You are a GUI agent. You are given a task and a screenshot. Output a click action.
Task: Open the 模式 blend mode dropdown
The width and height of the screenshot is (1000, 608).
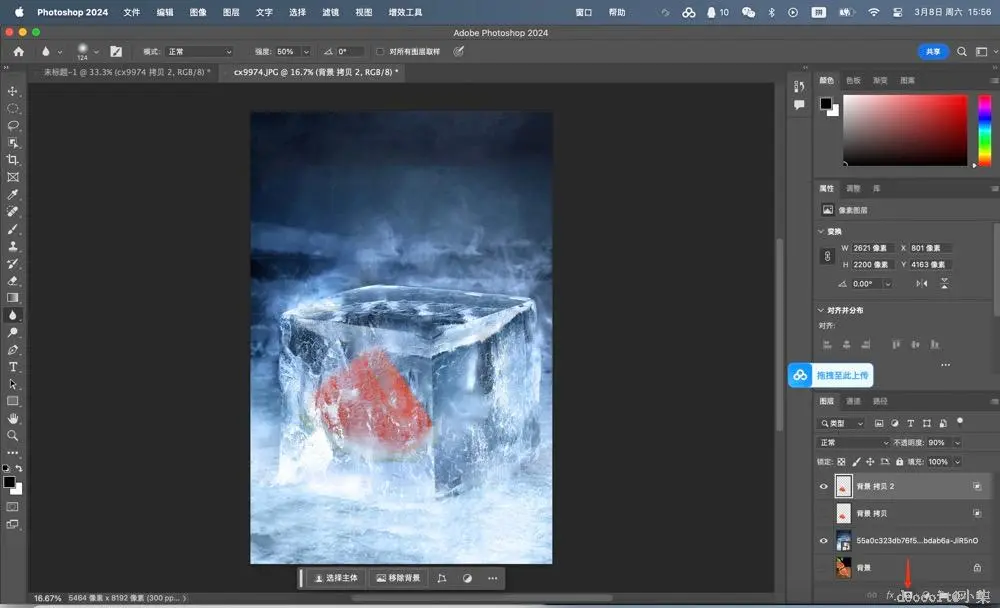tap(199, 51)
